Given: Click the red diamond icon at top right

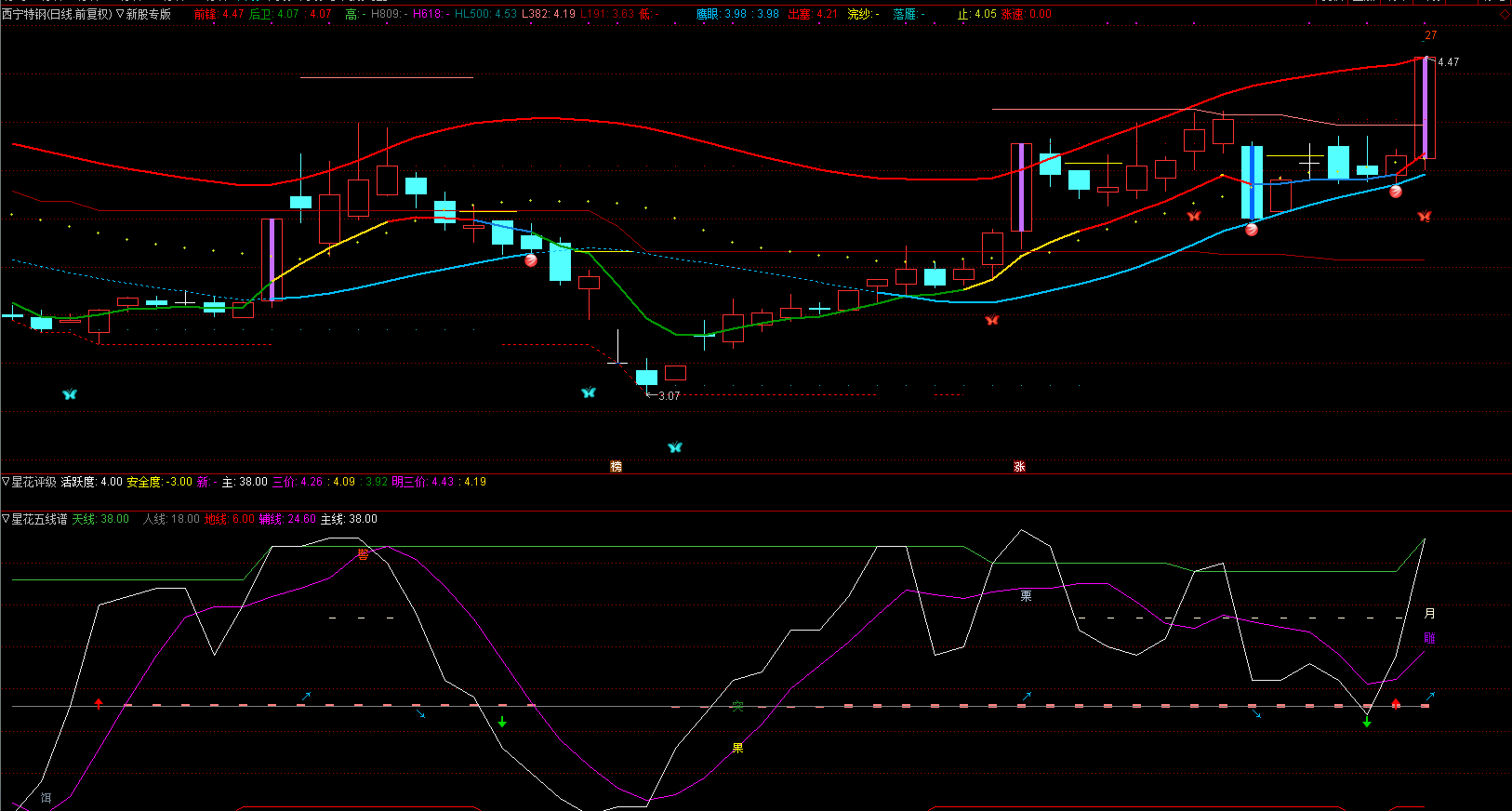Looking at the screenshot, I should tap(1505, 14).
